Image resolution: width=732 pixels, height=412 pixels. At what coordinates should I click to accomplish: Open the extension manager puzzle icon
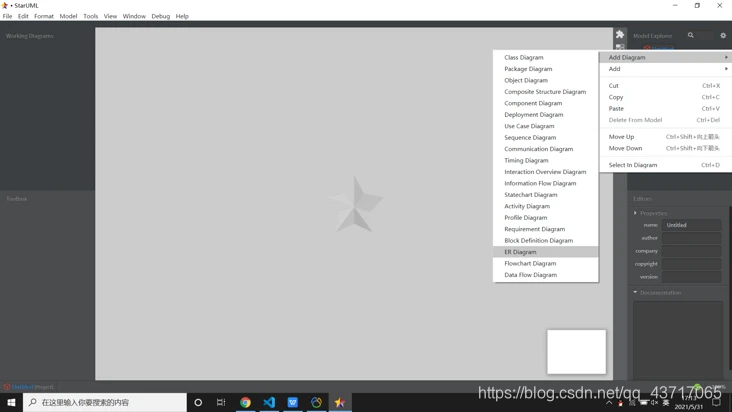tap(620, 35)
